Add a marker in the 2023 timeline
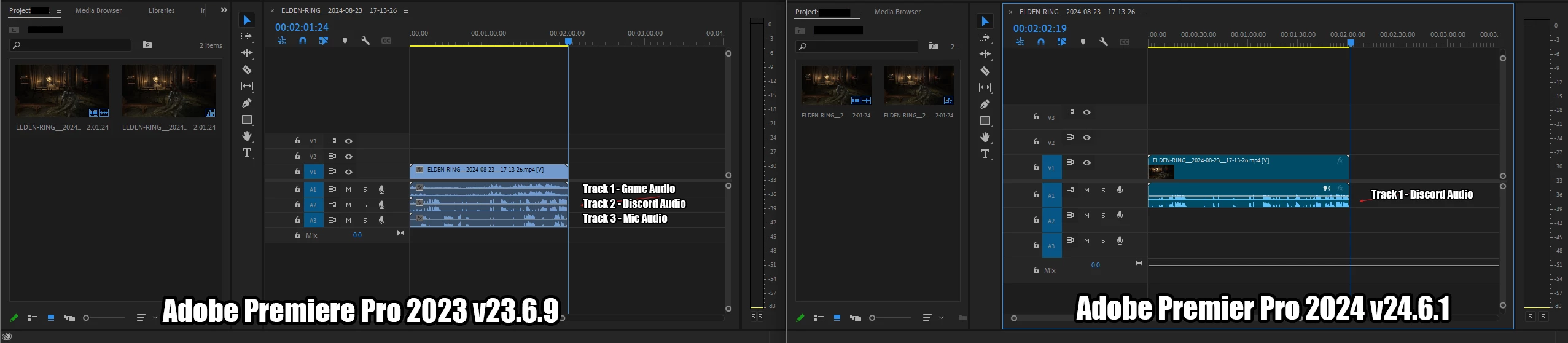 coord(345,41)
